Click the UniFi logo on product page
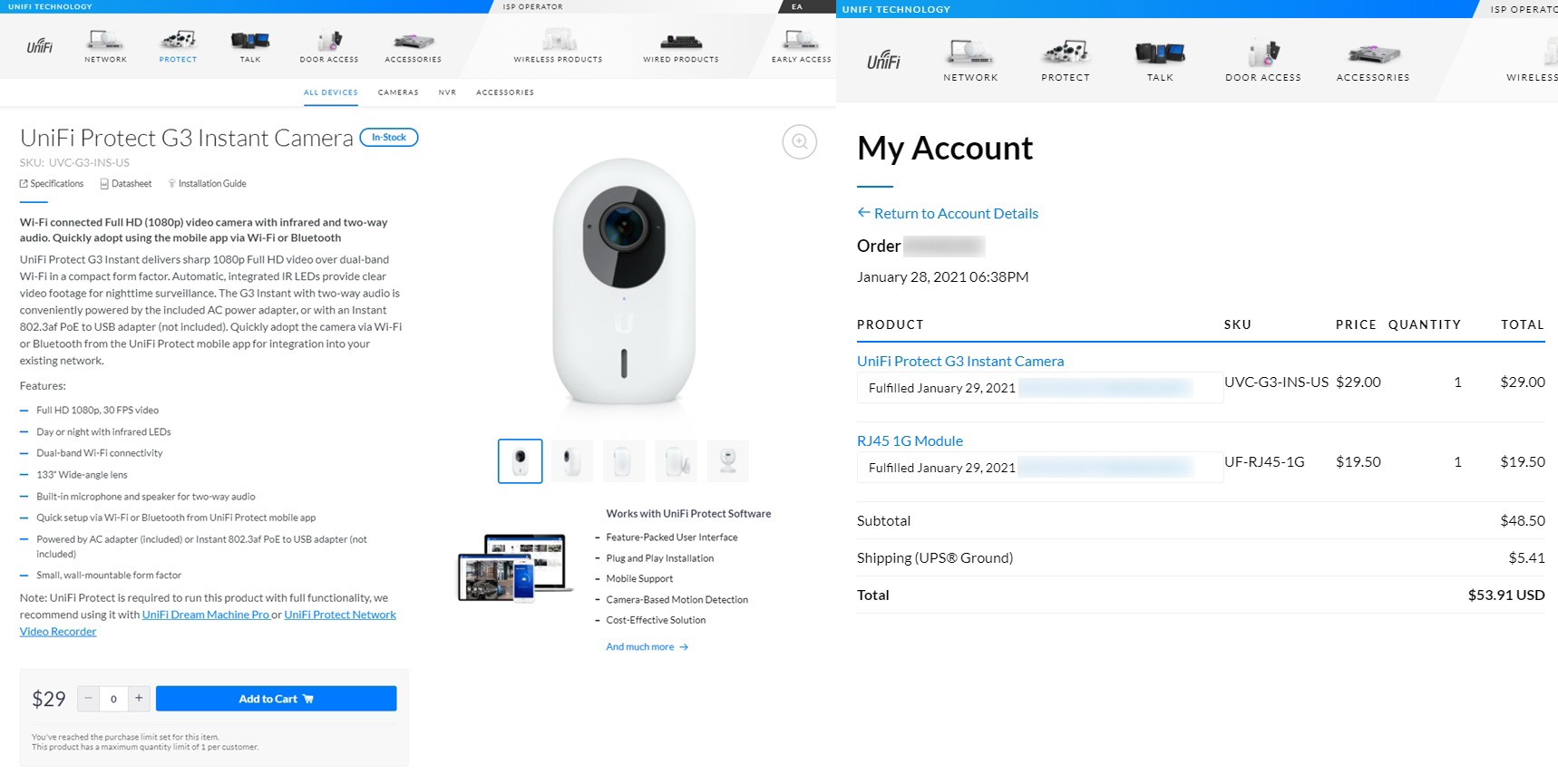Image resolution: width=1558 pixels, height=784 pixels. pos(39,46)
